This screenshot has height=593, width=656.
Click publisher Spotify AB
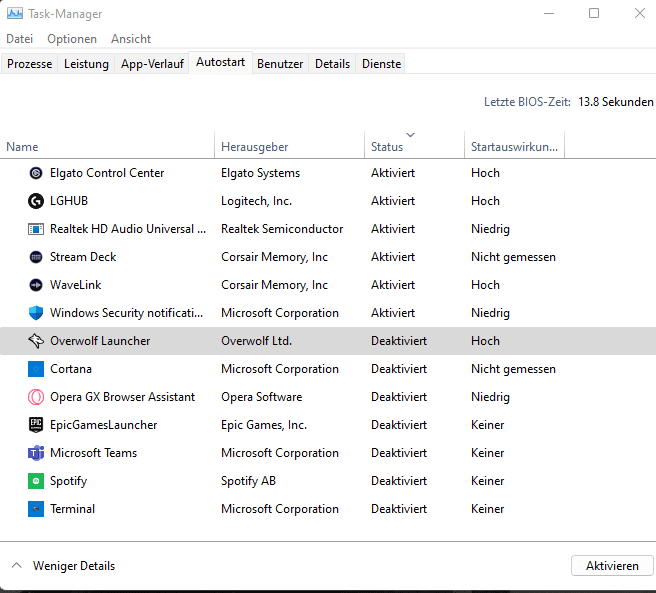pos(249,481)
